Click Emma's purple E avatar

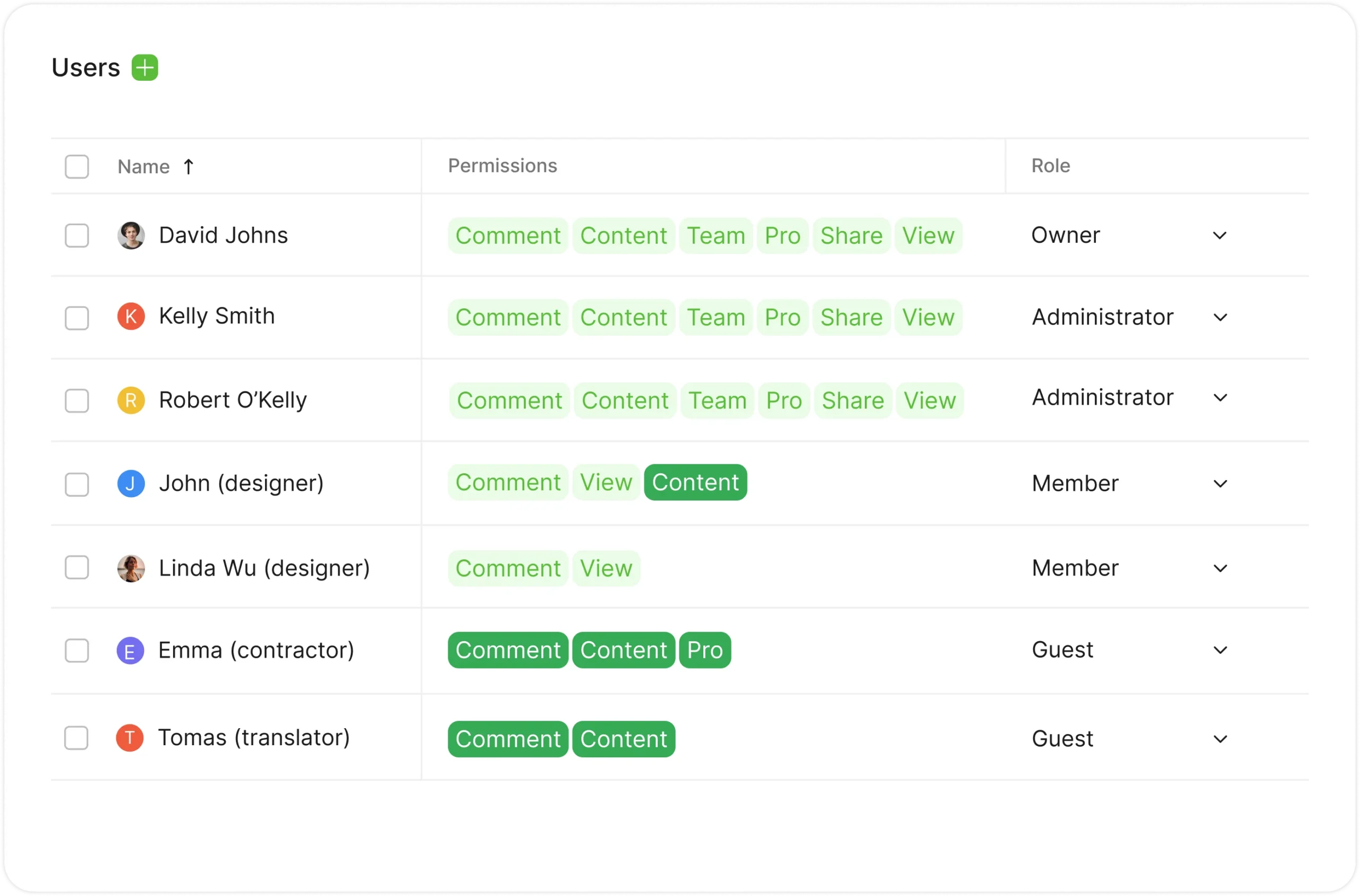tap(130, 650)
